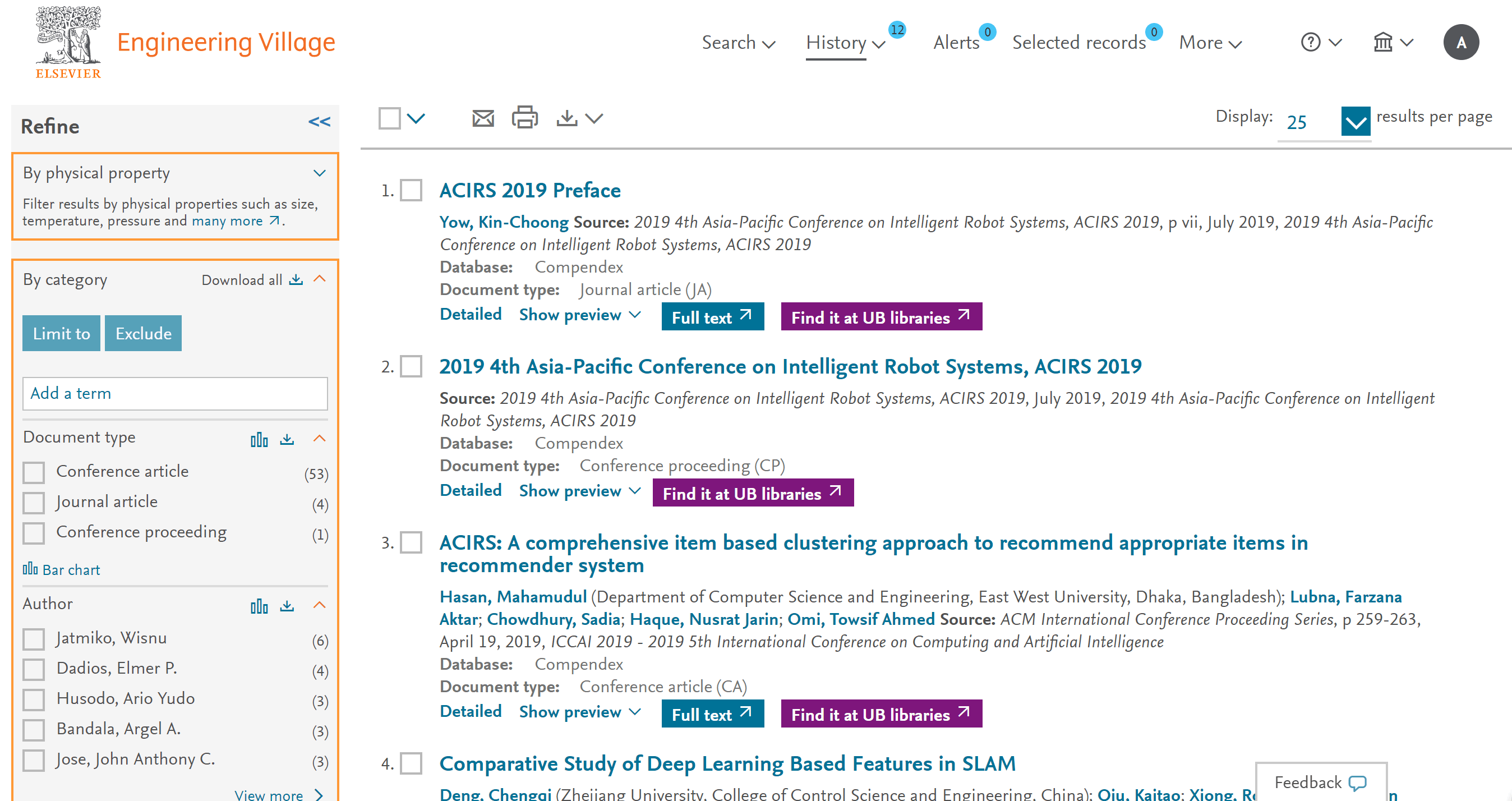This screenshot has width=1512, height=801.
Task: Expand the By physical property section
Action: point(319,173)
